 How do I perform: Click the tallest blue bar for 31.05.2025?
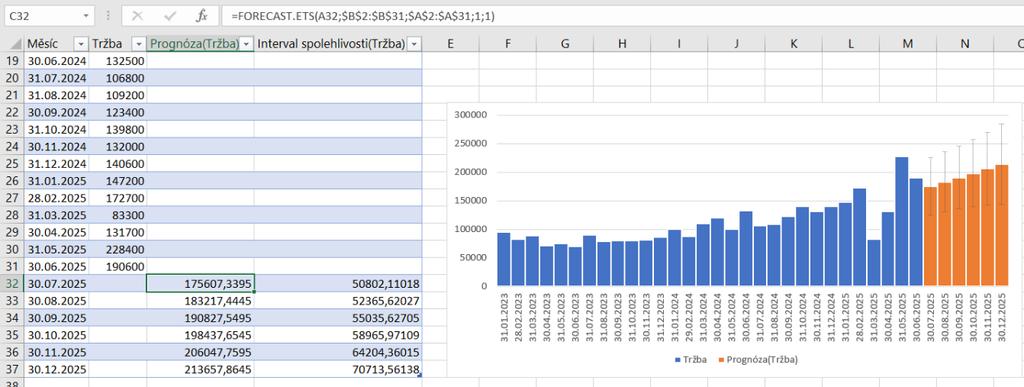coord(902,221)
